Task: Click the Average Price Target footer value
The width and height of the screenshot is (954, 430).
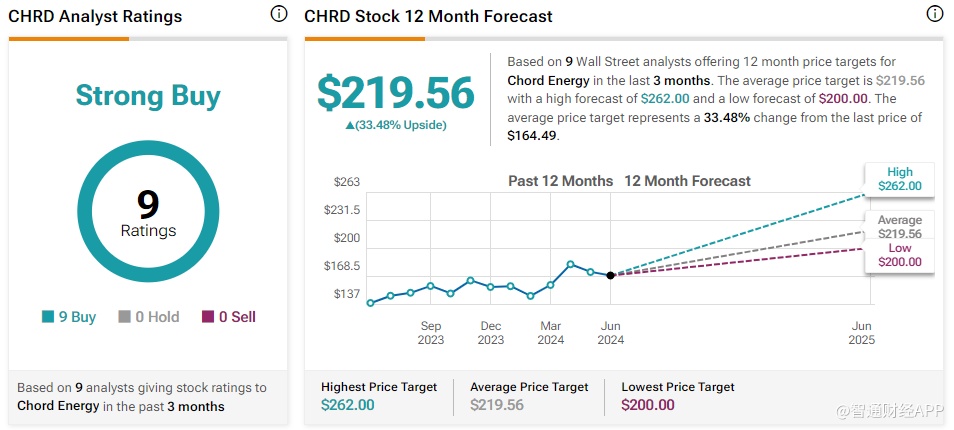Action: (x=497, y=405)
